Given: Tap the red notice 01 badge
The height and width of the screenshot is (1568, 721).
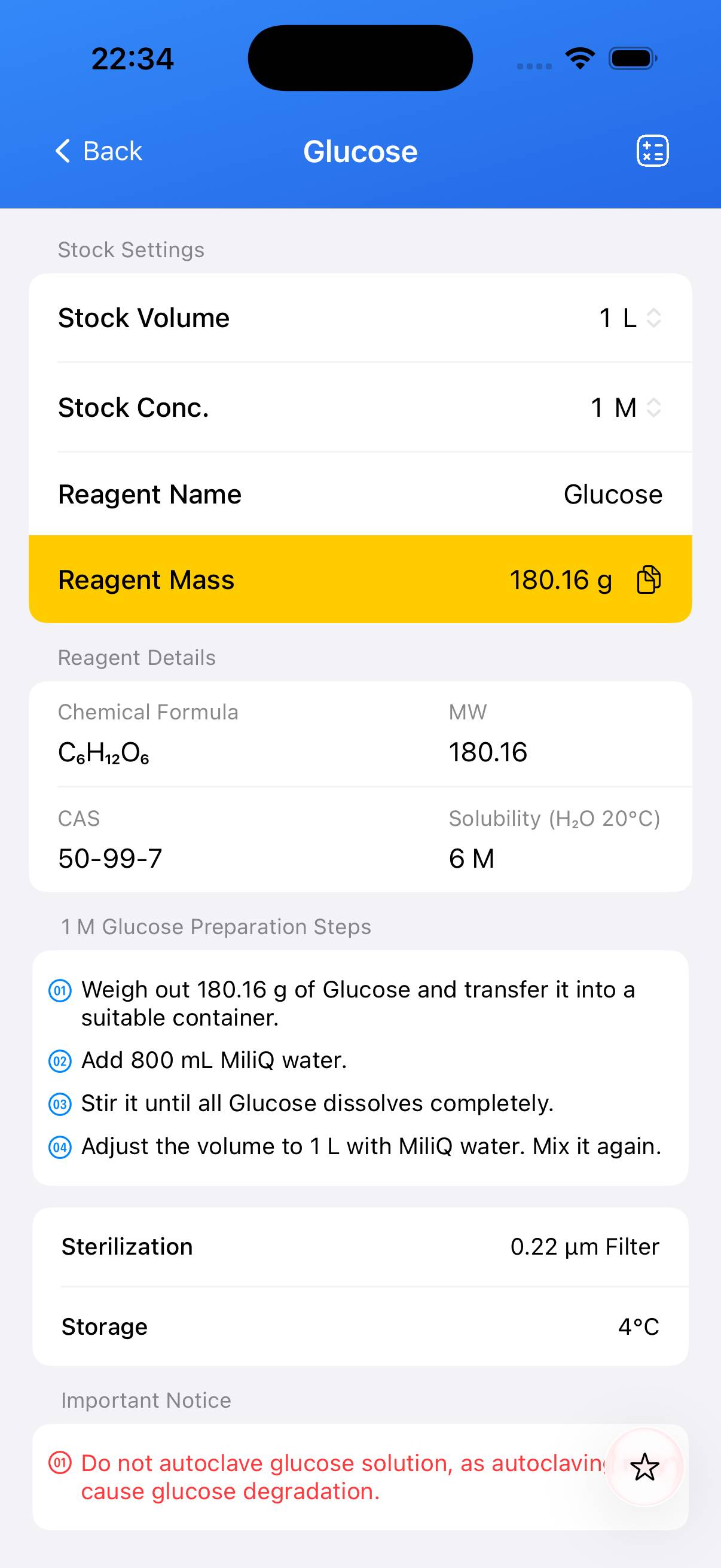Looking at the screenshot, I should [60, 1463].
